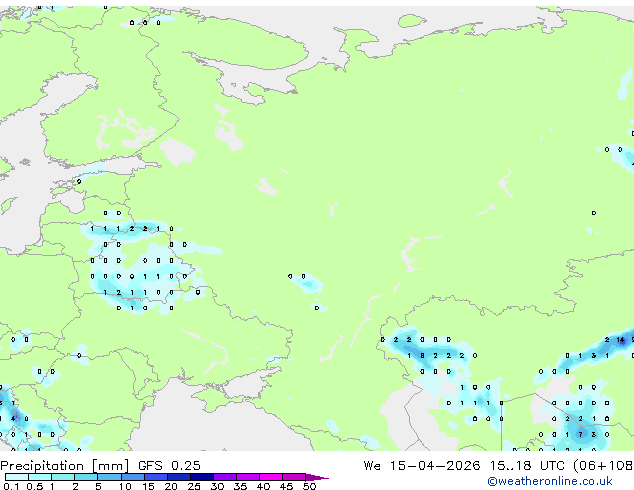Pick the 45–50 mm magenta legend swatch
This screenshot has height=490, width=634.
[294, 477]
